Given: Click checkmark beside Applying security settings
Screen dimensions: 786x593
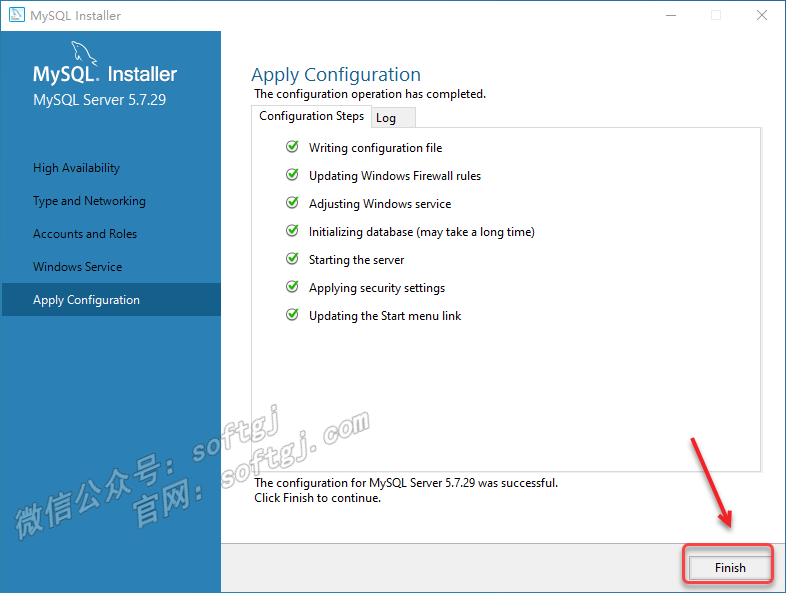Looking at the screenshot, I should click(x=292, y=287).
